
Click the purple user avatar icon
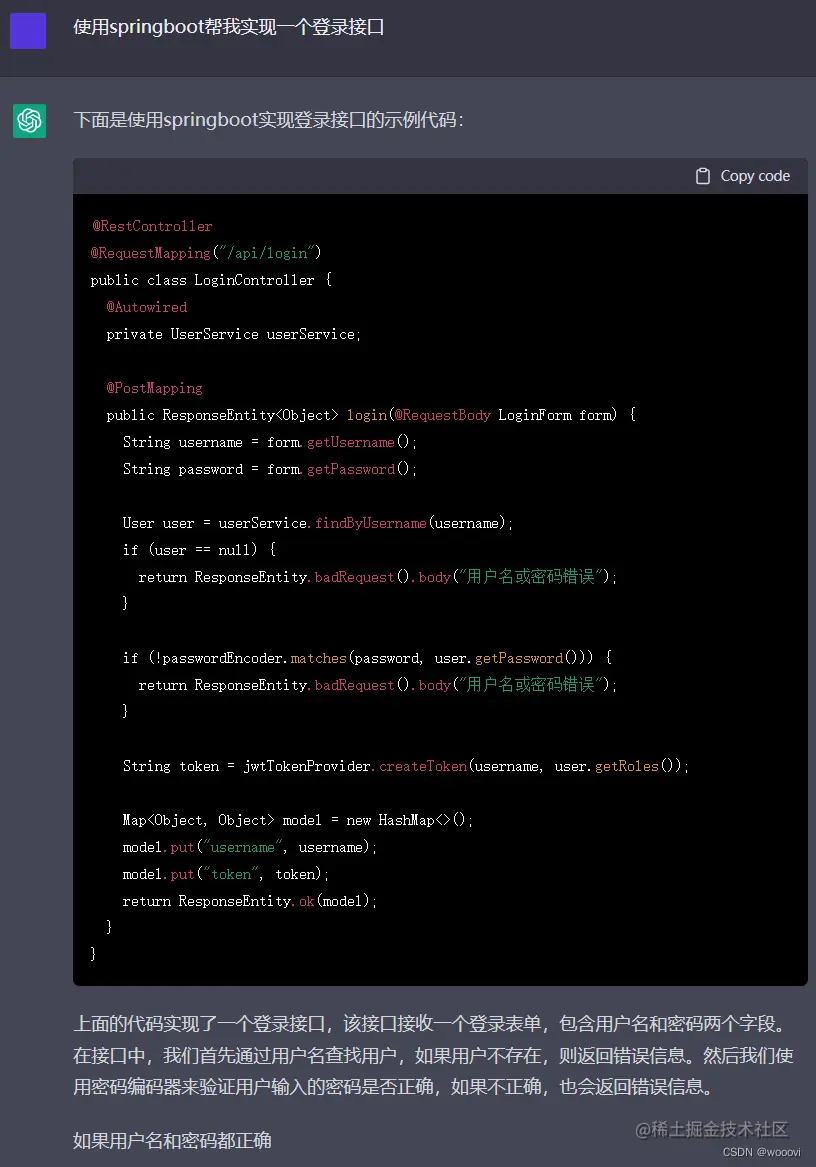coord(28,31)
